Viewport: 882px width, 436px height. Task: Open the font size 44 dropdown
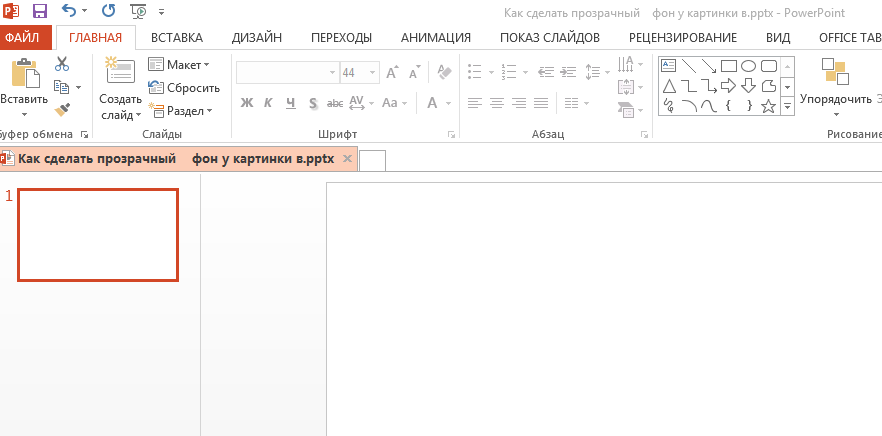tap(372, 73)
